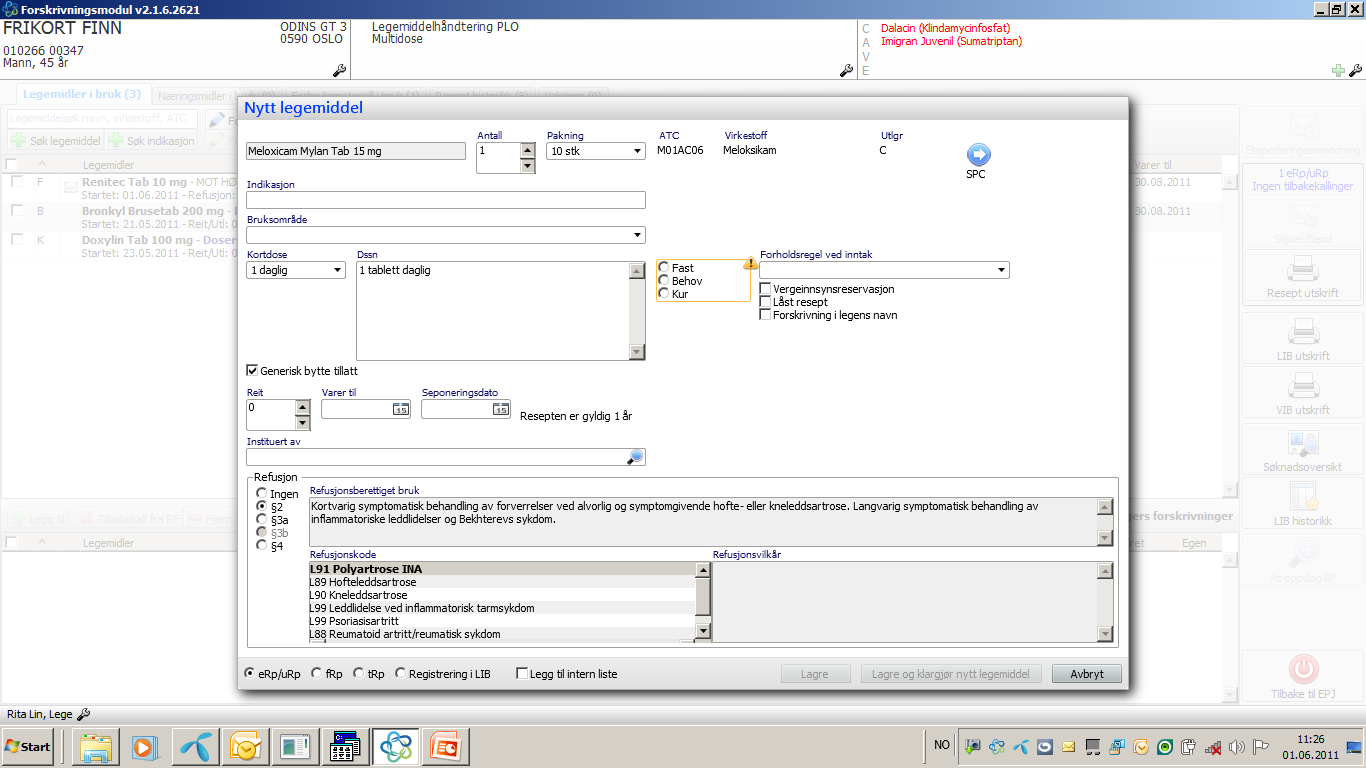The image size is (1366, 768).
Task: Click LIB utskrift printer icon in background window
Action: pyautogui.click(x=1301, y=330)
